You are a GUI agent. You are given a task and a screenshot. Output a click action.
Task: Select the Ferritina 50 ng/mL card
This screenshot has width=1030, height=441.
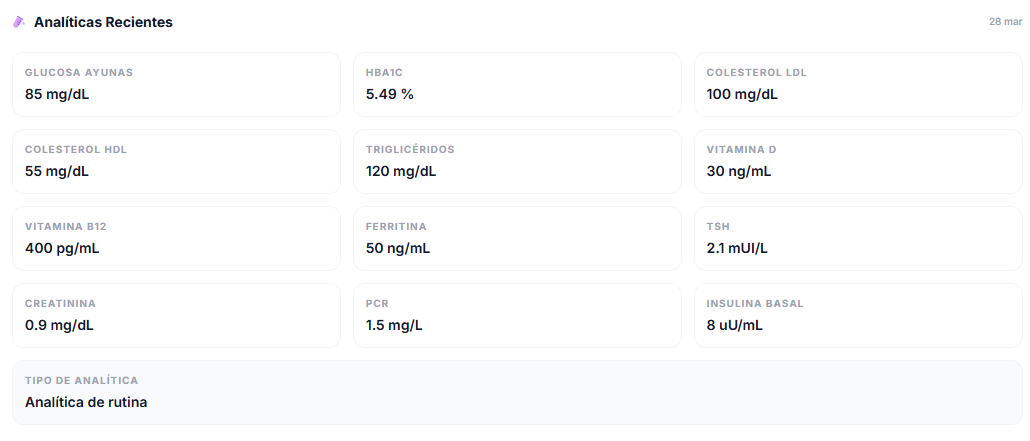(517, 238)
